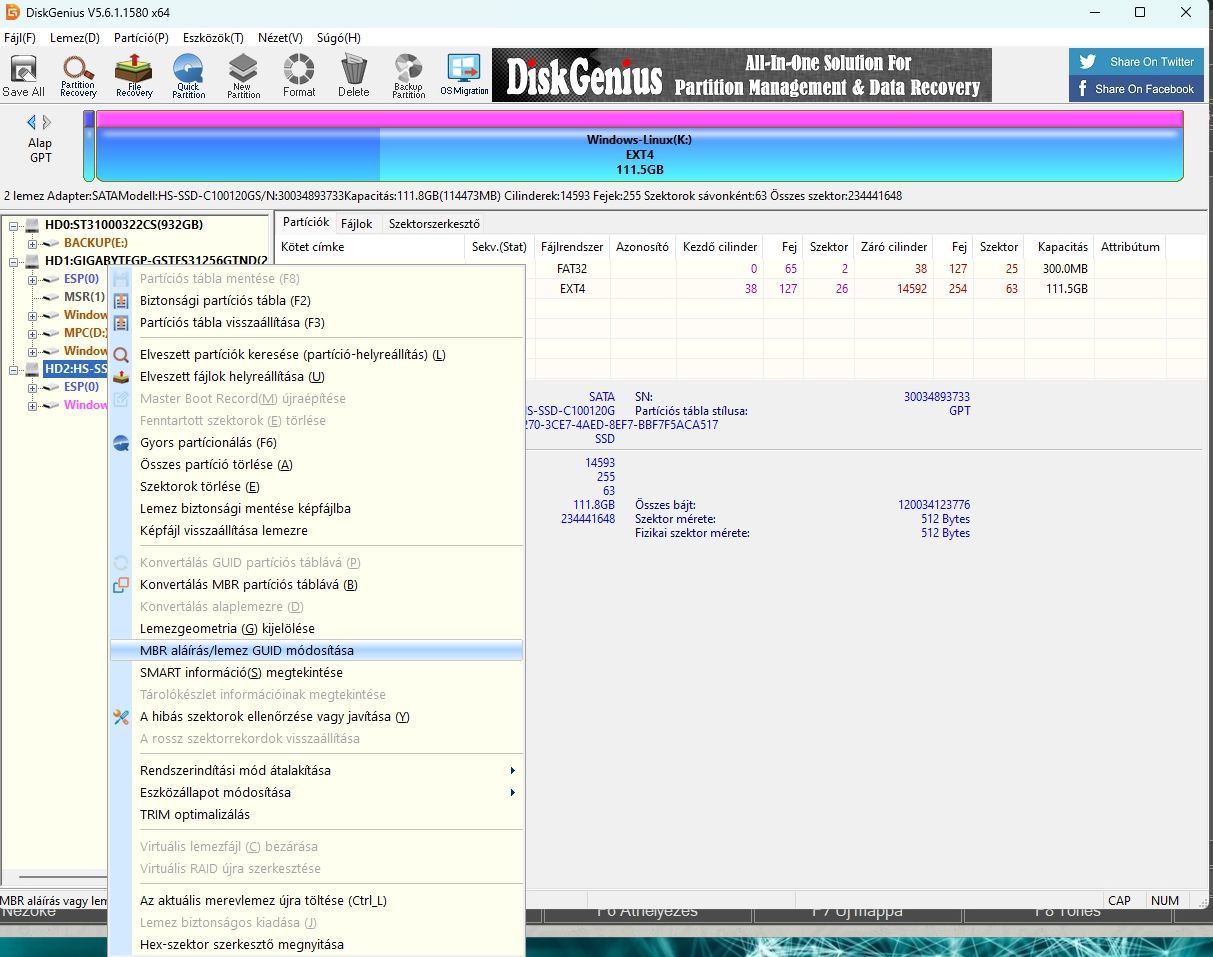The image size is (1213, 957).
Task: Select MPC(D:) partition in tree
Action: 85,333
